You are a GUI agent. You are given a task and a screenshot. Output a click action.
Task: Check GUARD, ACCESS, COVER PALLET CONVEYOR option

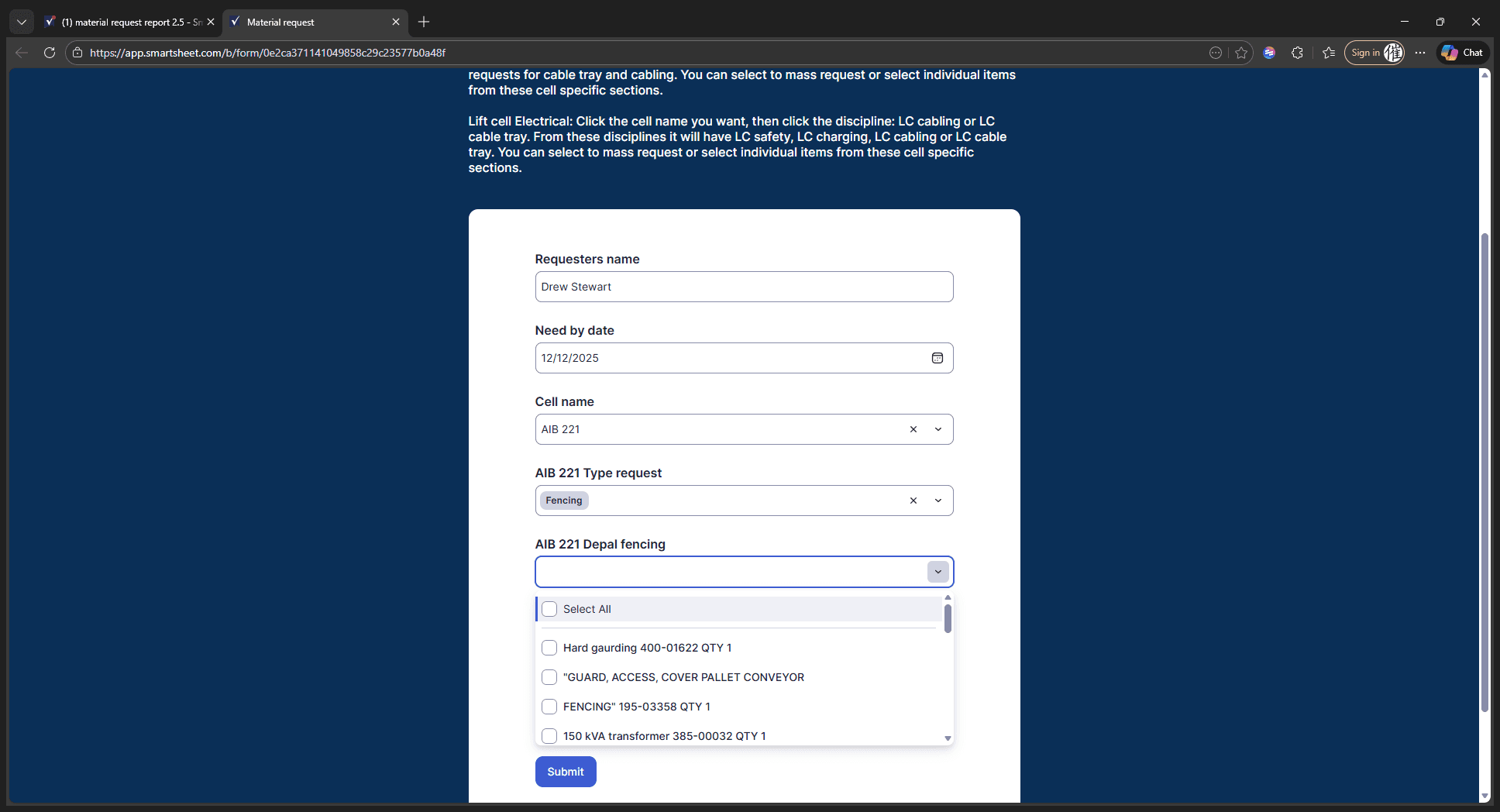coord(549,677)
